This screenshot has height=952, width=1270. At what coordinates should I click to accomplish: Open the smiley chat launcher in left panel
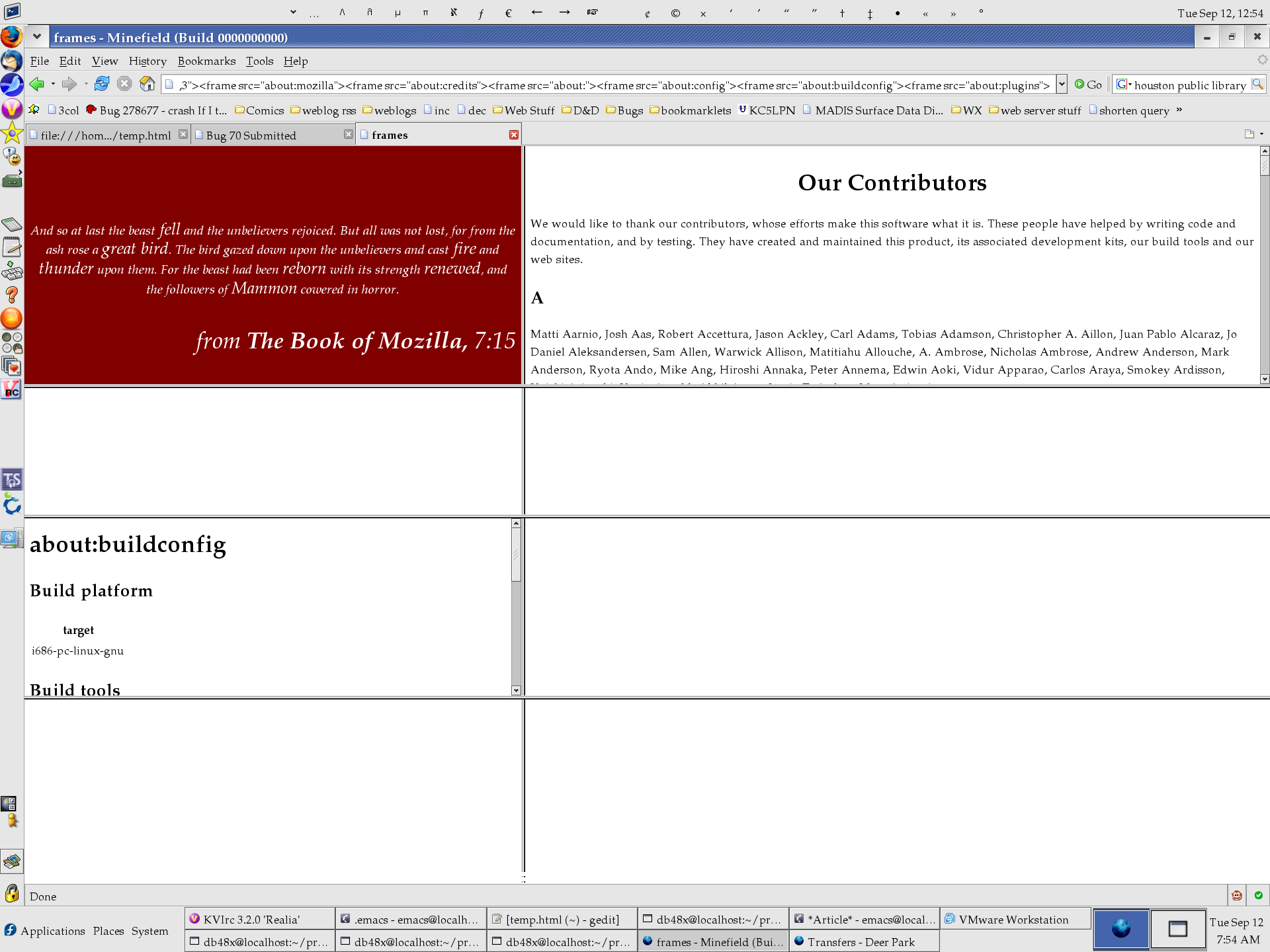tap(11, 157)
